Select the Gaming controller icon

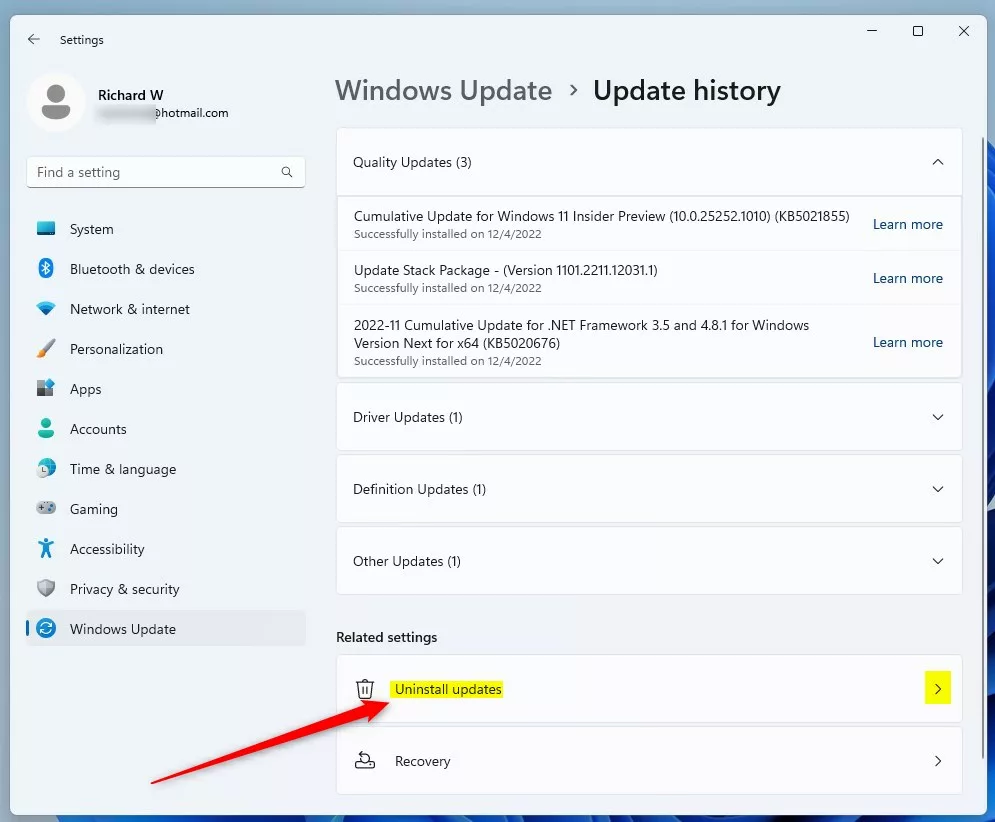pos(46,509)
